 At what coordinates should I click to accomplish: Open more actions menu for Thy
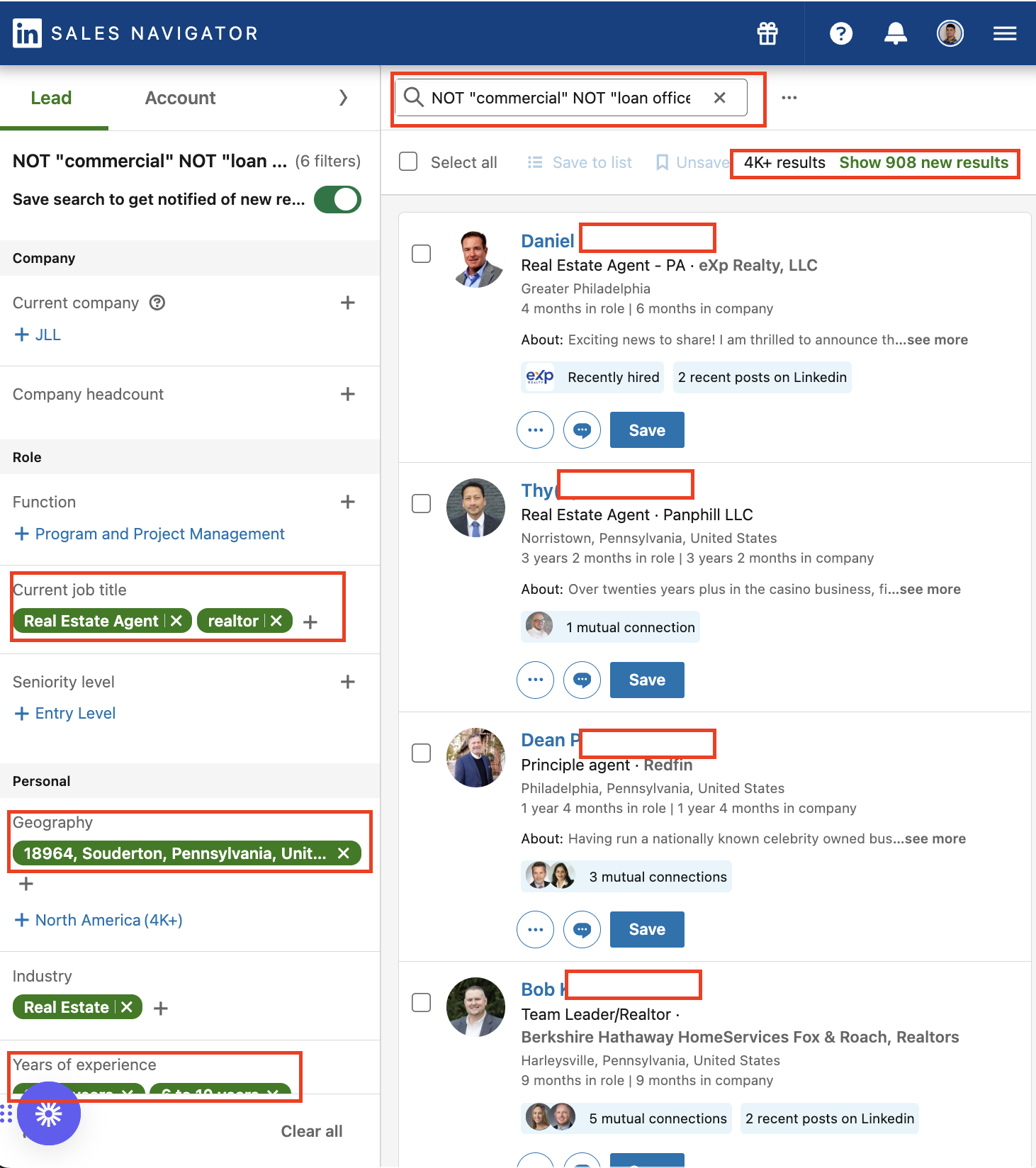[x=536, y=680]
